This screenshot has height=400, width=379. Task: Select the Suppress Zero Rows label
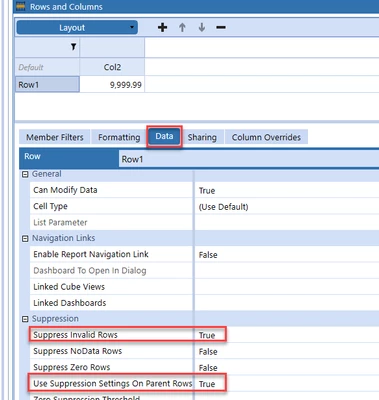pyautogui.click(x=72, y=367)
